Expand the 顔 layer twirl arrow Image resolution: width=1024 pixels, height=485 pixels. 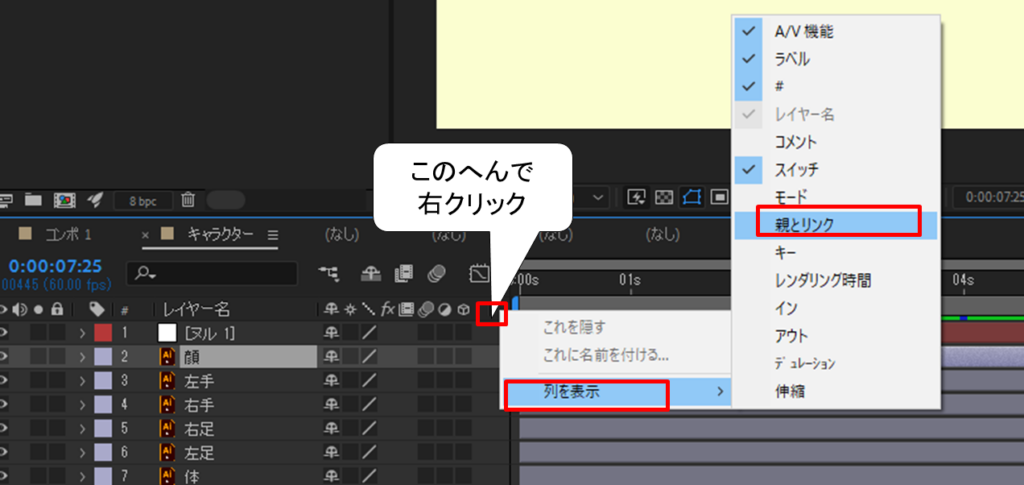(82, 357)
